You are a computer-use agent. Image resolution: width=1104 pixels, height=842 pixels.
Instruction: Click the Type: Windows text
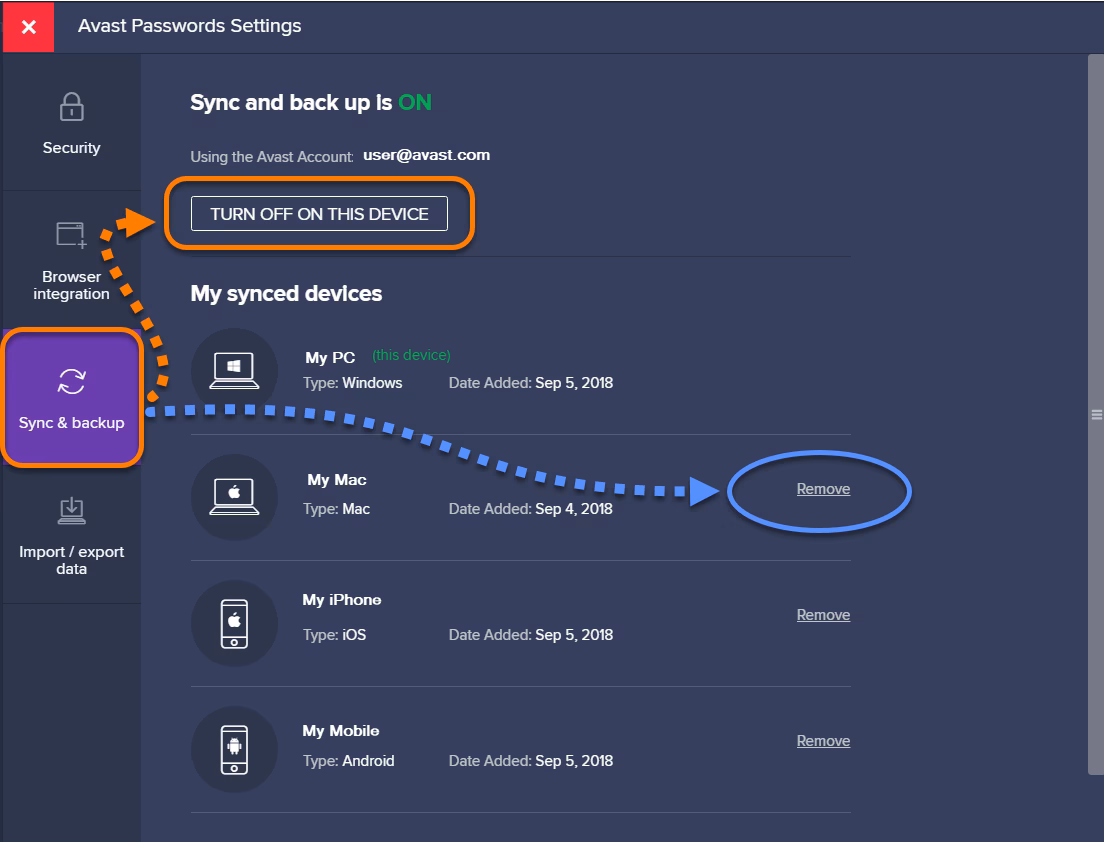pyautogui.click(x=353, y=383)
